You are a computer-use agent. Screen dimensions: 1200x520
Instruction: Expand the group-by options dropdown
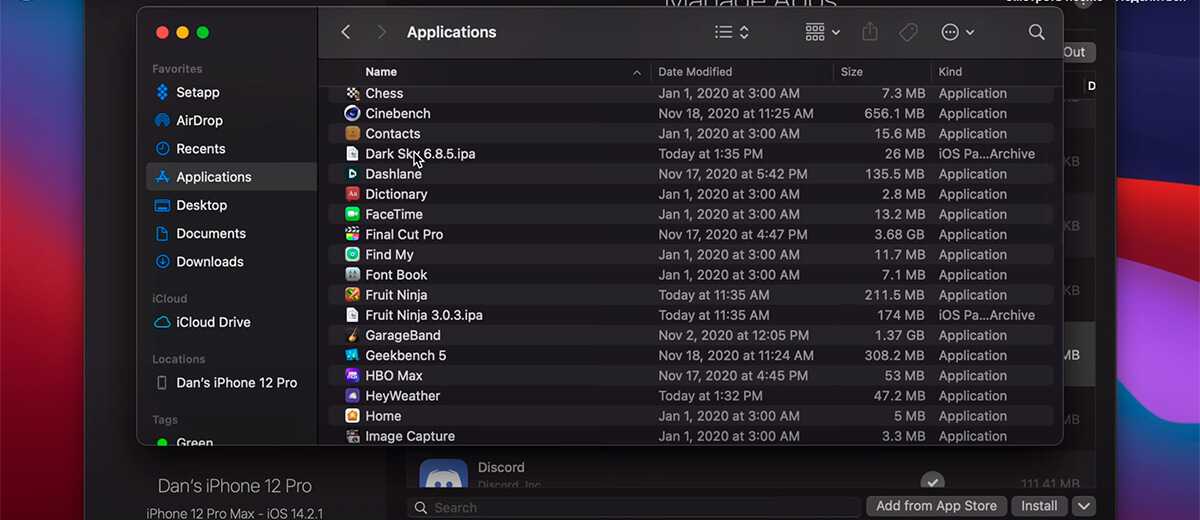click(822, 32)
